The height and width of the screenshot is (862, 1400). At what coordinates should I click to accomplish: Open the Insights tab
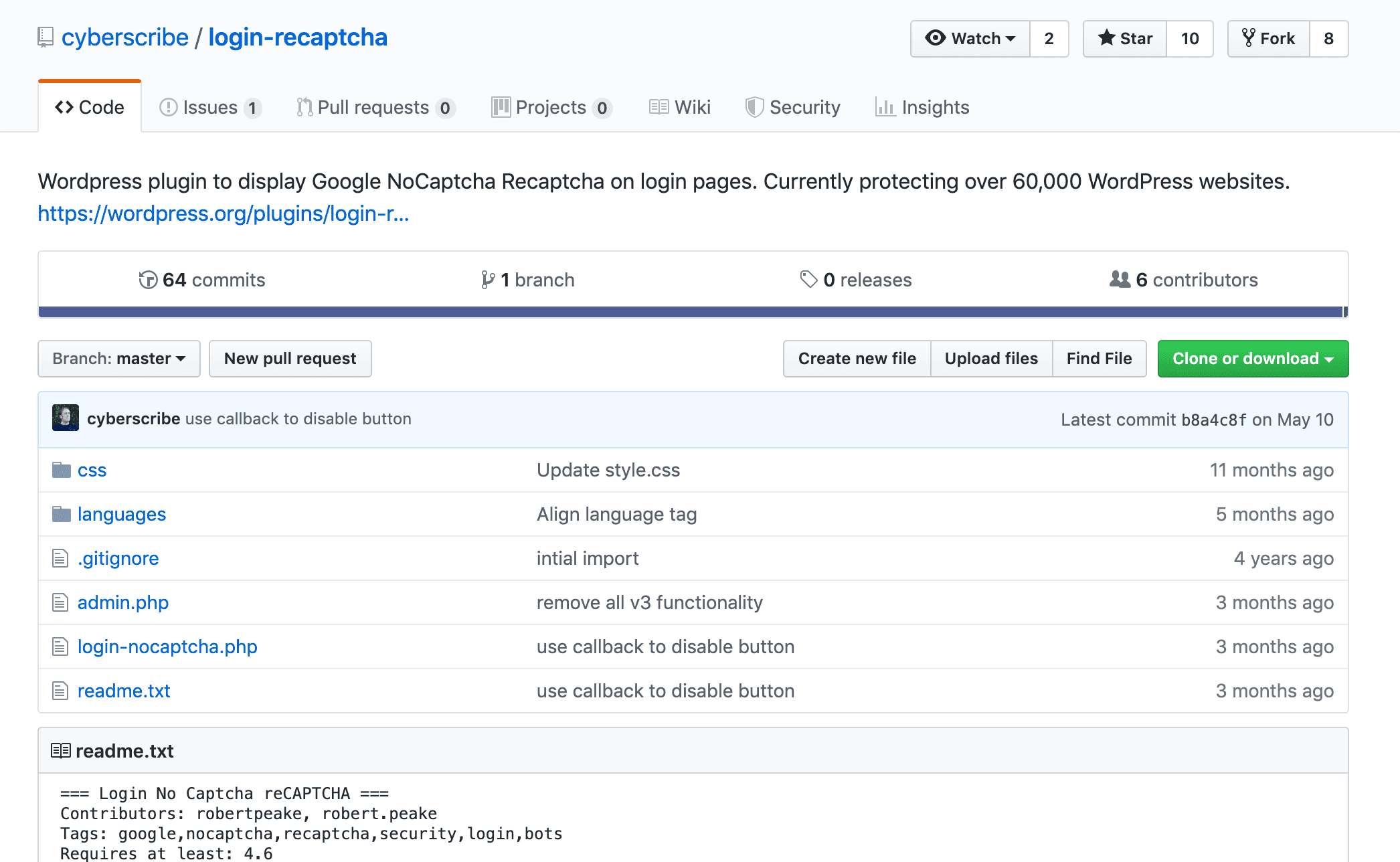(922, 107)
